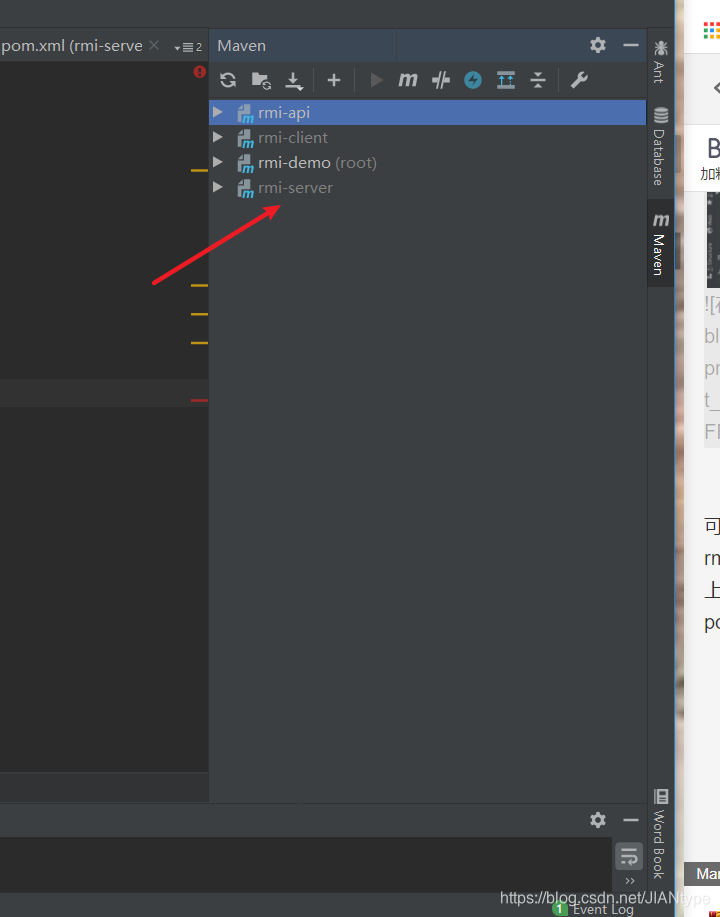Image resolution: width=720 pixels, height=917 pixels.
Task: Expand the rmi-api module
Action: [218, 112]
